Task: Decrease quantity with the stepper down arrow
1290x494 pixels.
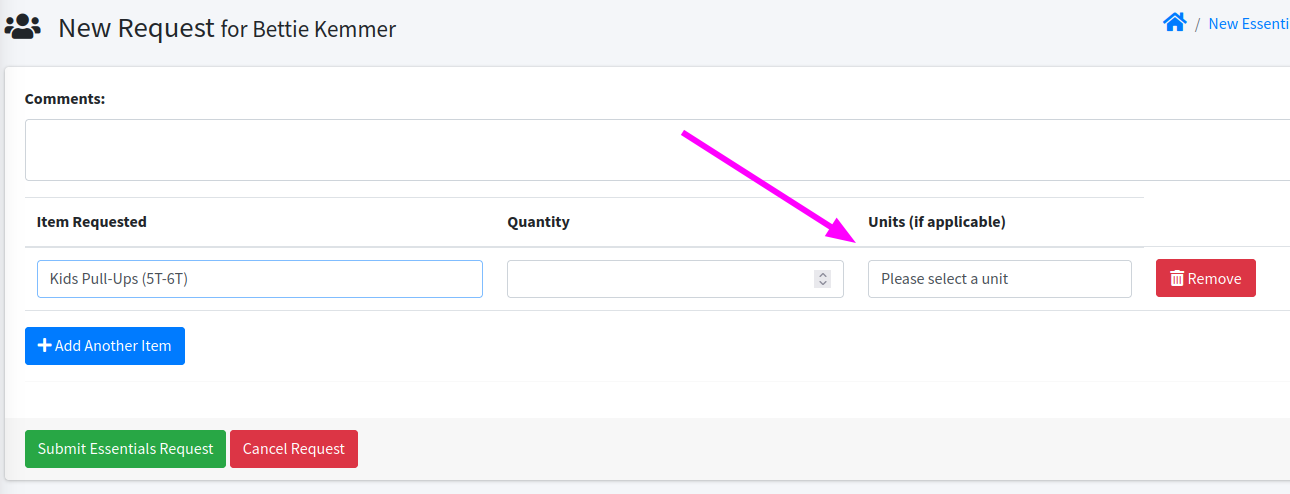Action: point(823,283)
